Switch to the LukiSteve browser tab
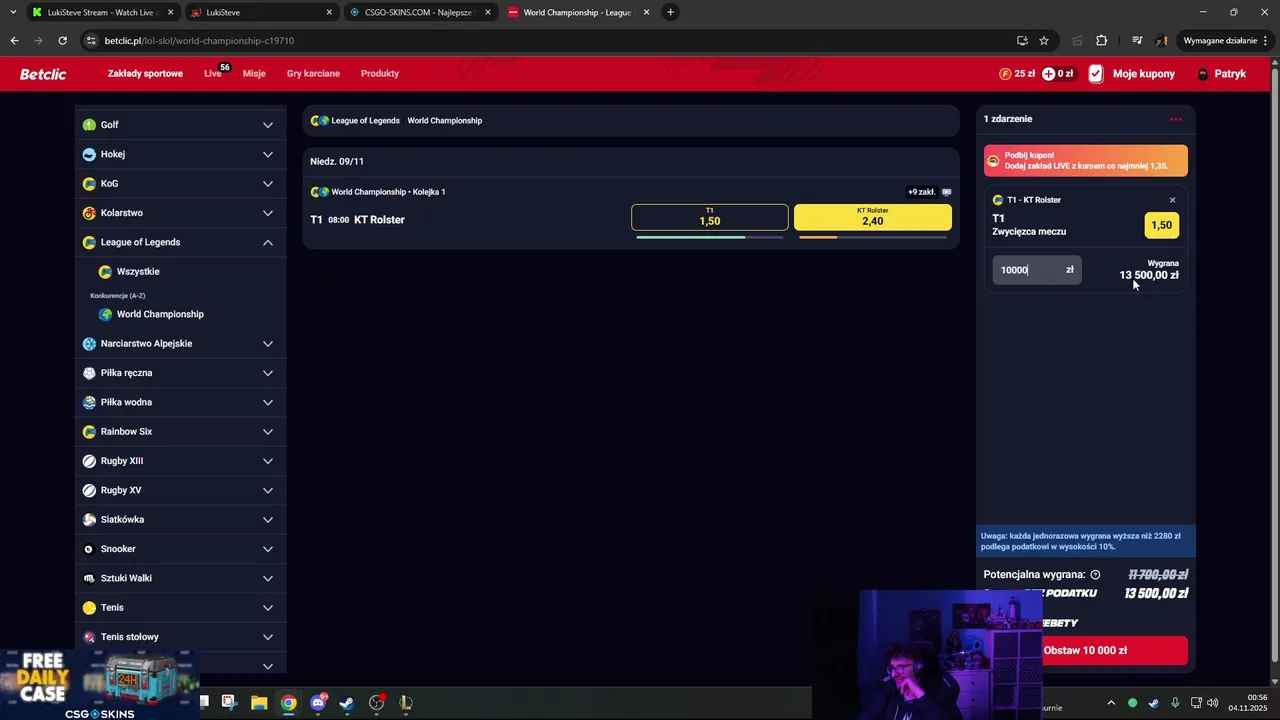This screenshot has height=720, width=1280. [261, 12]
